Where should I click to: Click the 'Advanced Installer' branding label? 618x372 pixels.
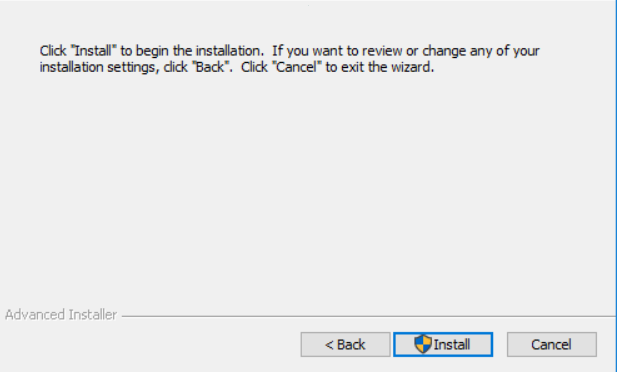point(61,315)
